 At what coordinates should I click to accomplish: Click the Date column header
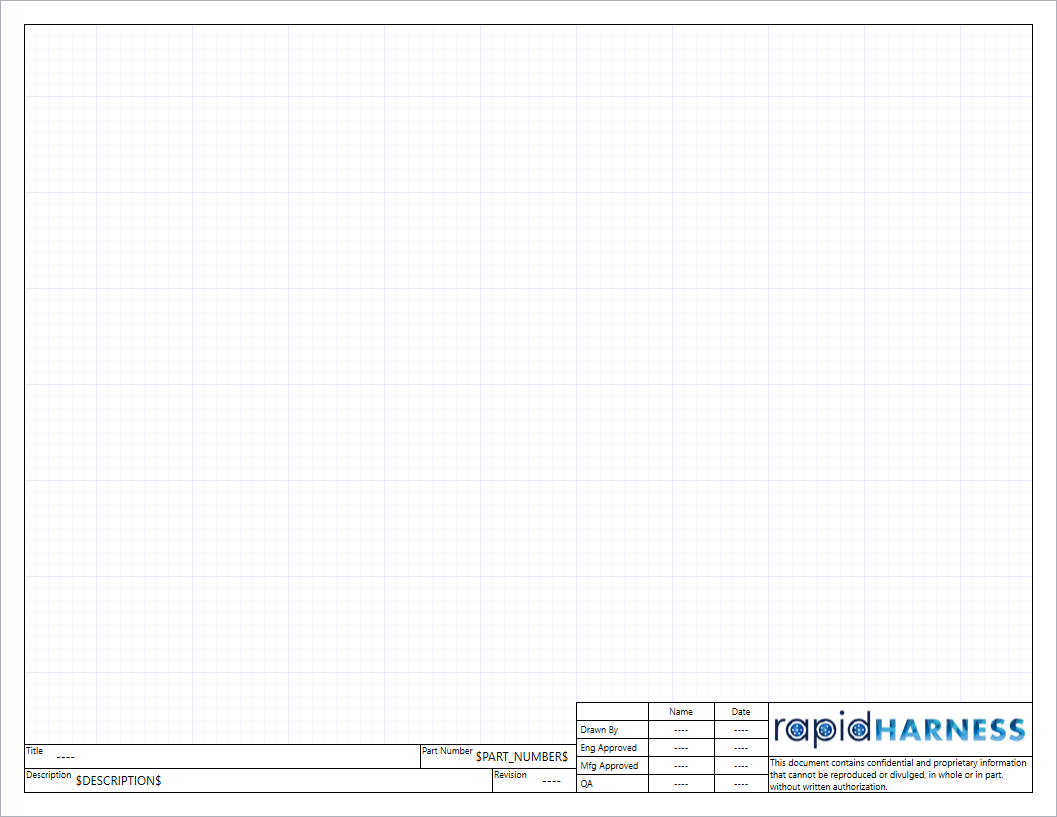click(741, 712)
